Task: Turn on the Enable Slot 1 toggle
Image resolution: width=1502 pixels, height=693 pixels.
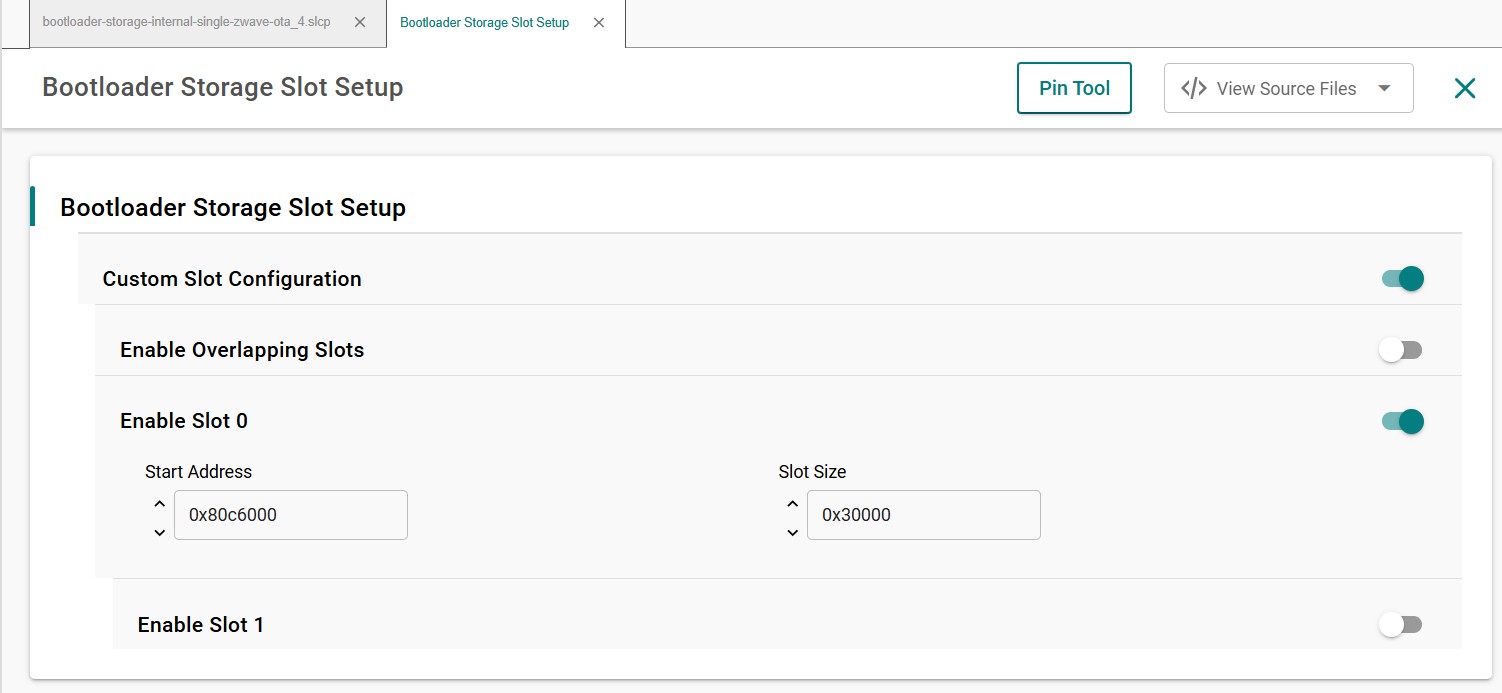Action: 1400,625
